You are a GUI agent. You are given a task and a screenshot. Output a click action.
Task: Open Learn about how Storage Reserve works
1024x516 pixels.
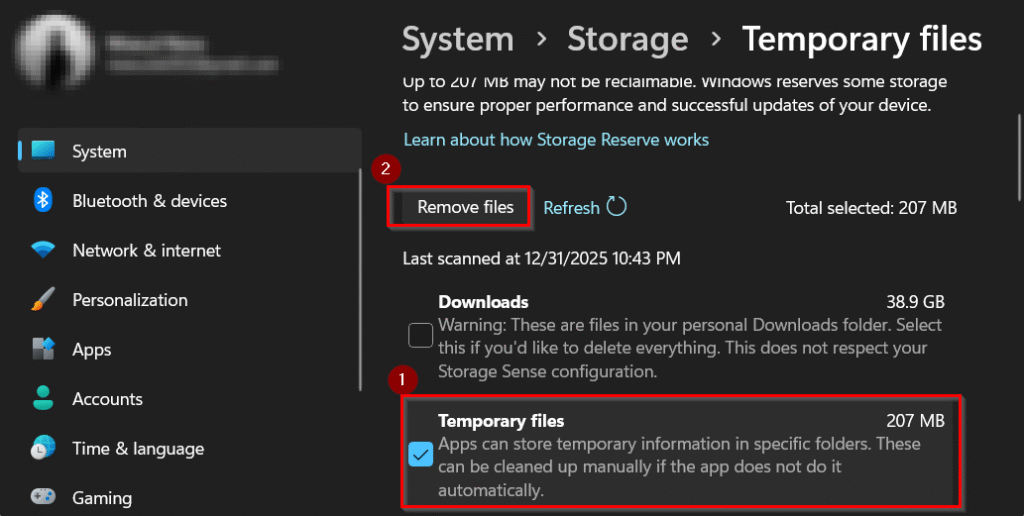click(556, 140)
